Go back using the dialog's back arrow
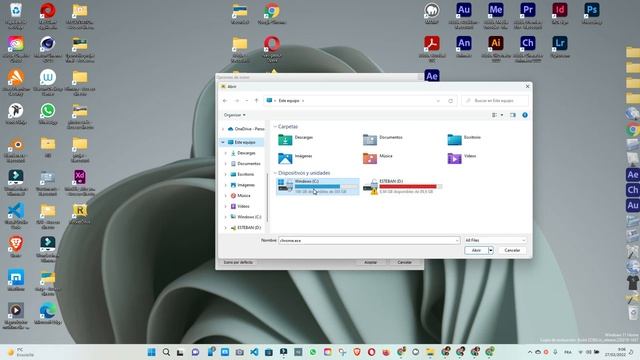 [x=225, y=100]
